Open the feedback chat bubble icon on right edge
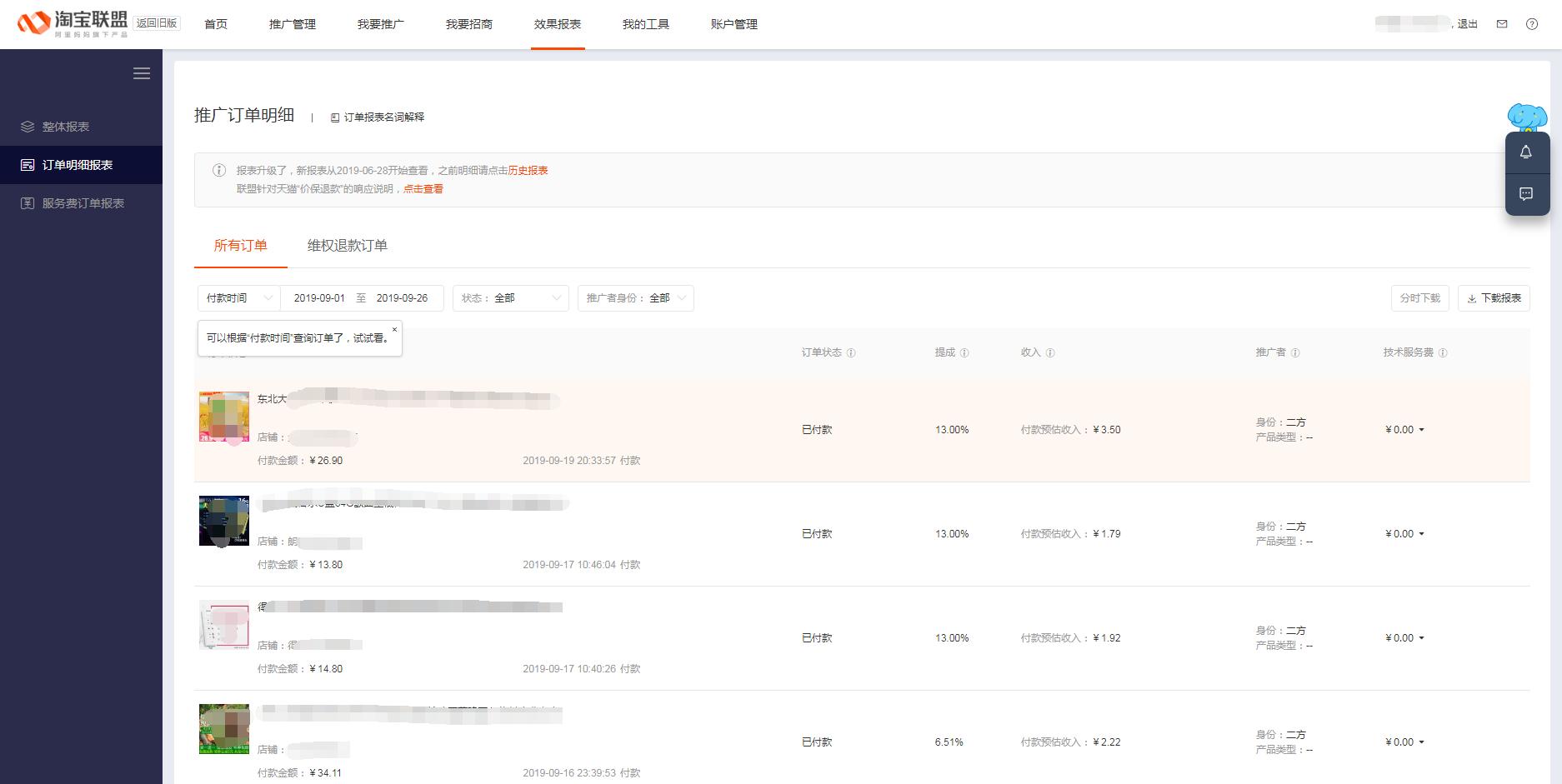The height and width of the screenshot is (784, 1562). pos(1527,195)
